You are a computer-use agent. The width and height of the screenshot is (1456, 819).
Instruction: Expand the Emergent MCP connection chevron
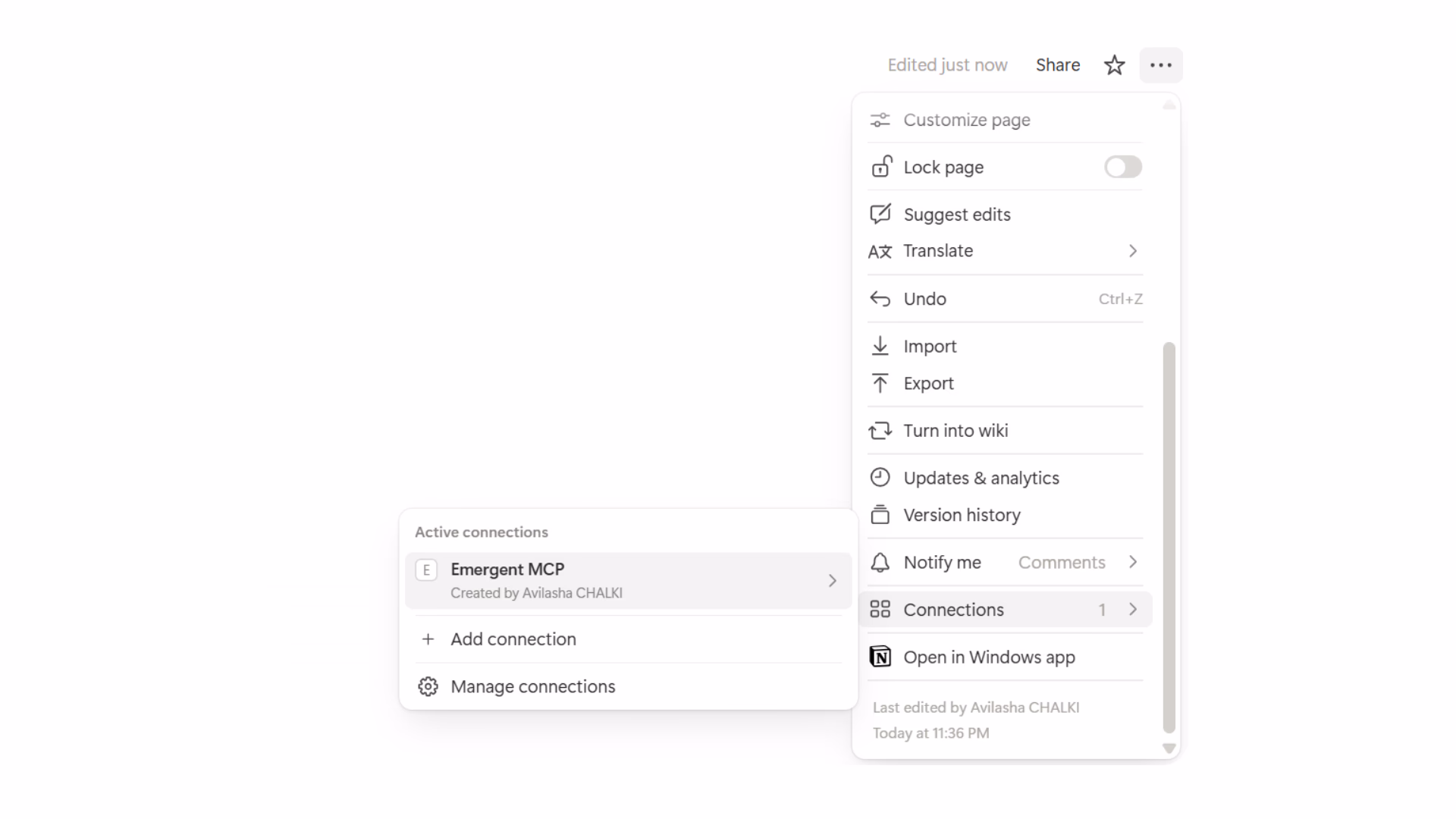tap(832, 581)
